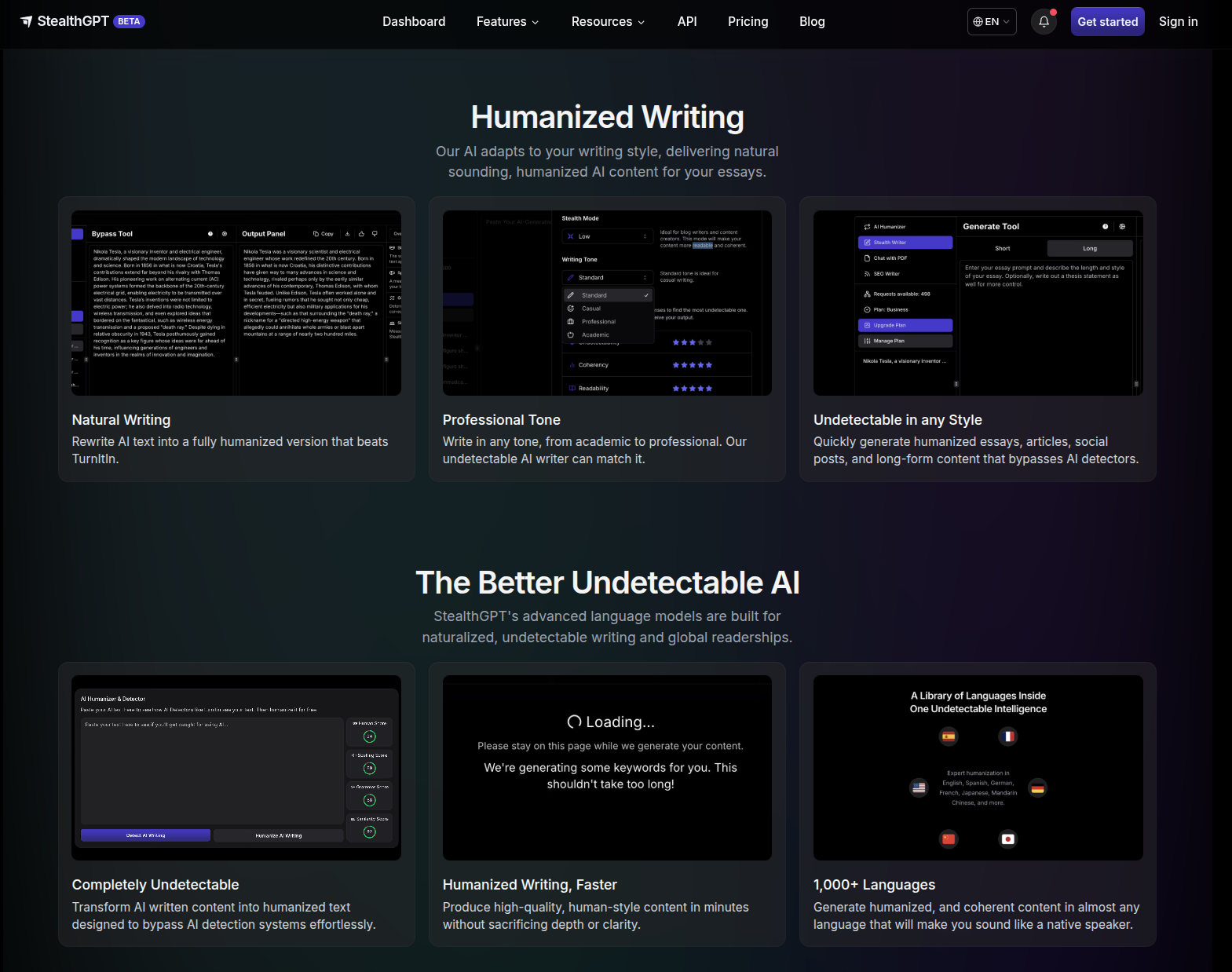Click the 1,000+ Languages heading

pos(874,885)
